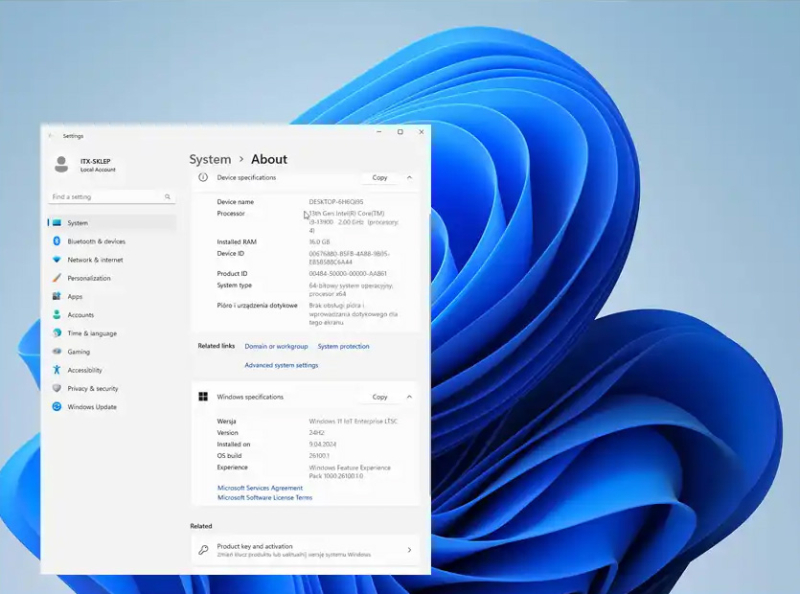The image size is (800, 594).
Task: Click the Installed on date 9.04.2024
Action: (x=322, y=444)
